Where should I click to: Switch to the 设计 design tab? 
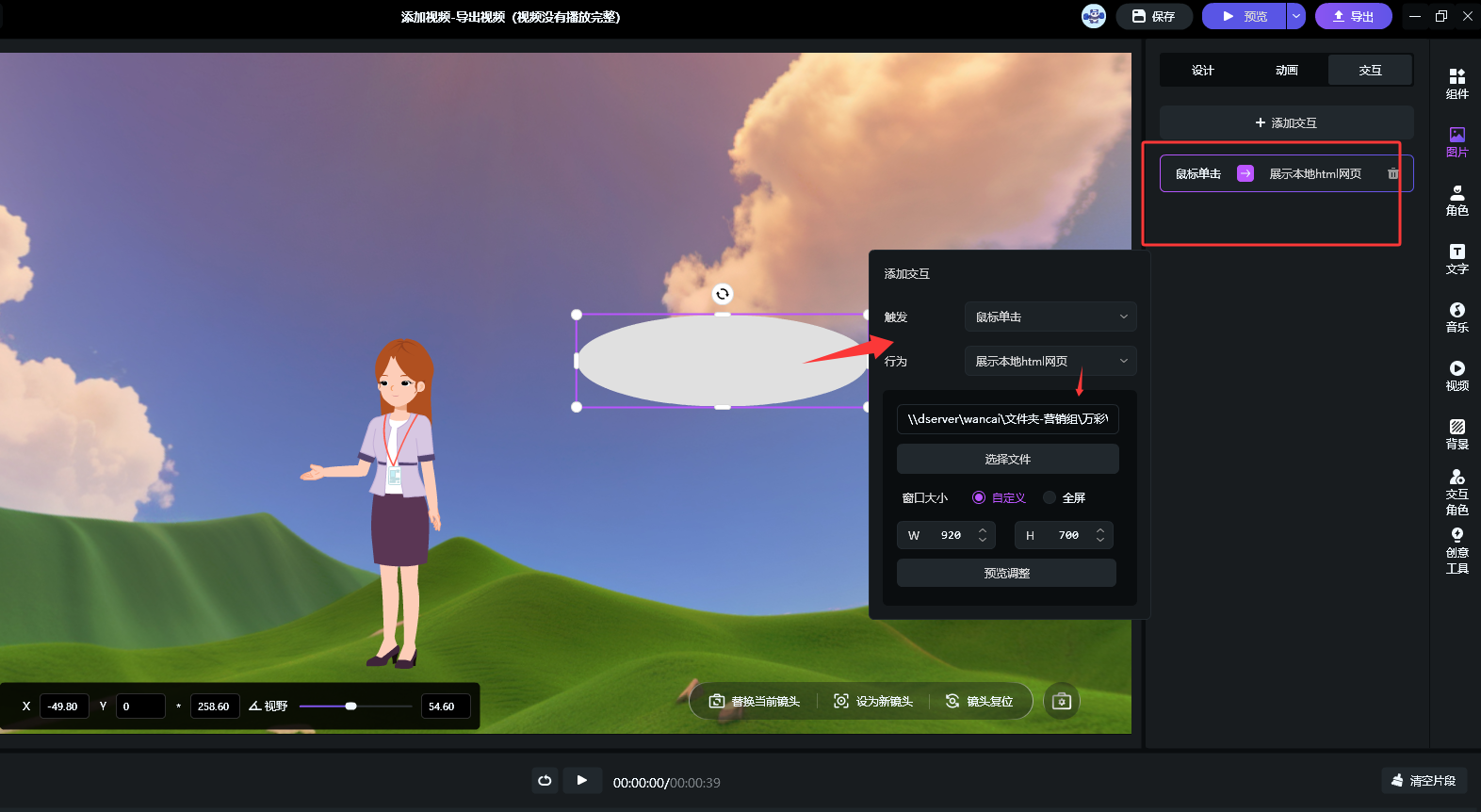[x=1202, y=71]
